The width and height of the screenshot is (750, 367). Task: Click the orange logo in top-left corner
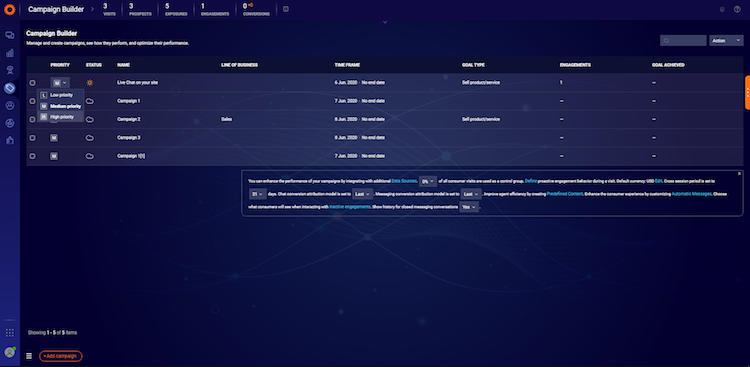click(x=10, y=9)
